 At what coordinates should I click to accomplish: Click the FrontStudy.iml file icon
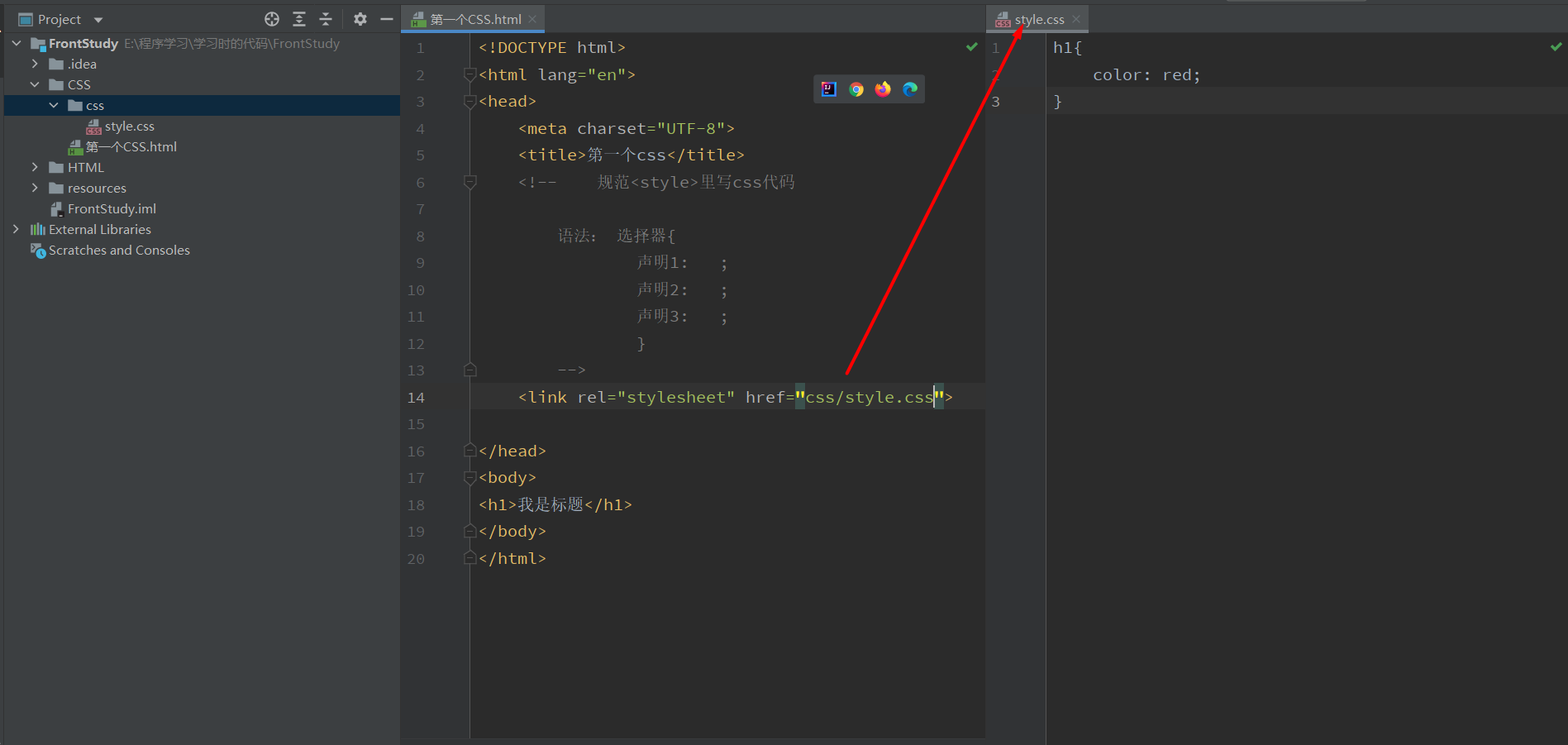coord(57,209)
